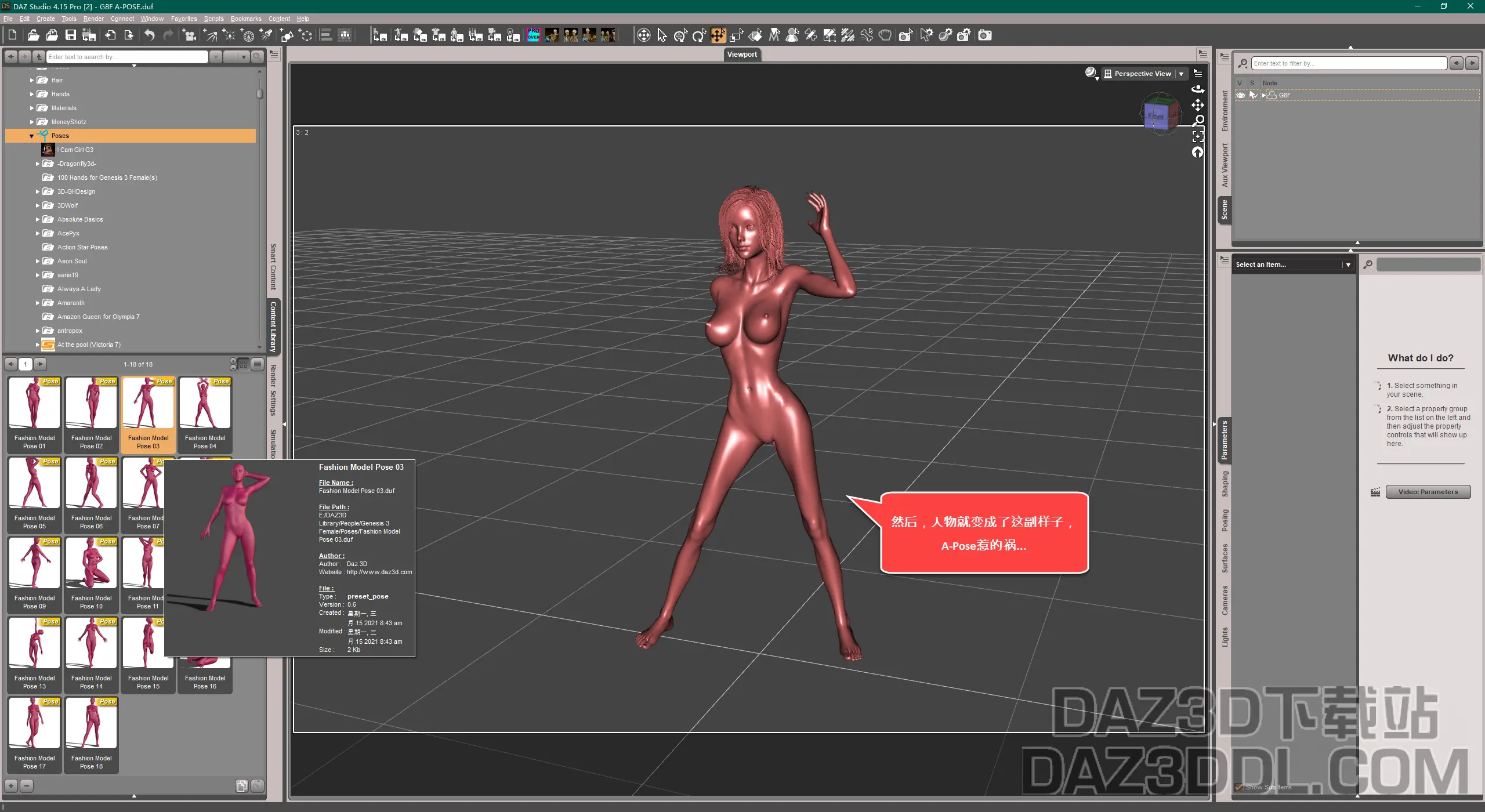Select Fashion Model Pose 14 thumbnail
This screenshot has height=812, width=1485.
[x=91, y=654]
